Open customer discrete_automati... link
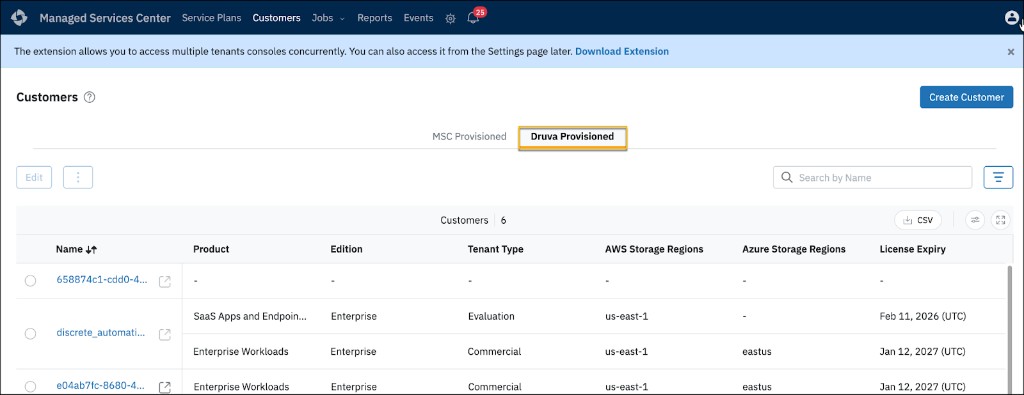 101,333
